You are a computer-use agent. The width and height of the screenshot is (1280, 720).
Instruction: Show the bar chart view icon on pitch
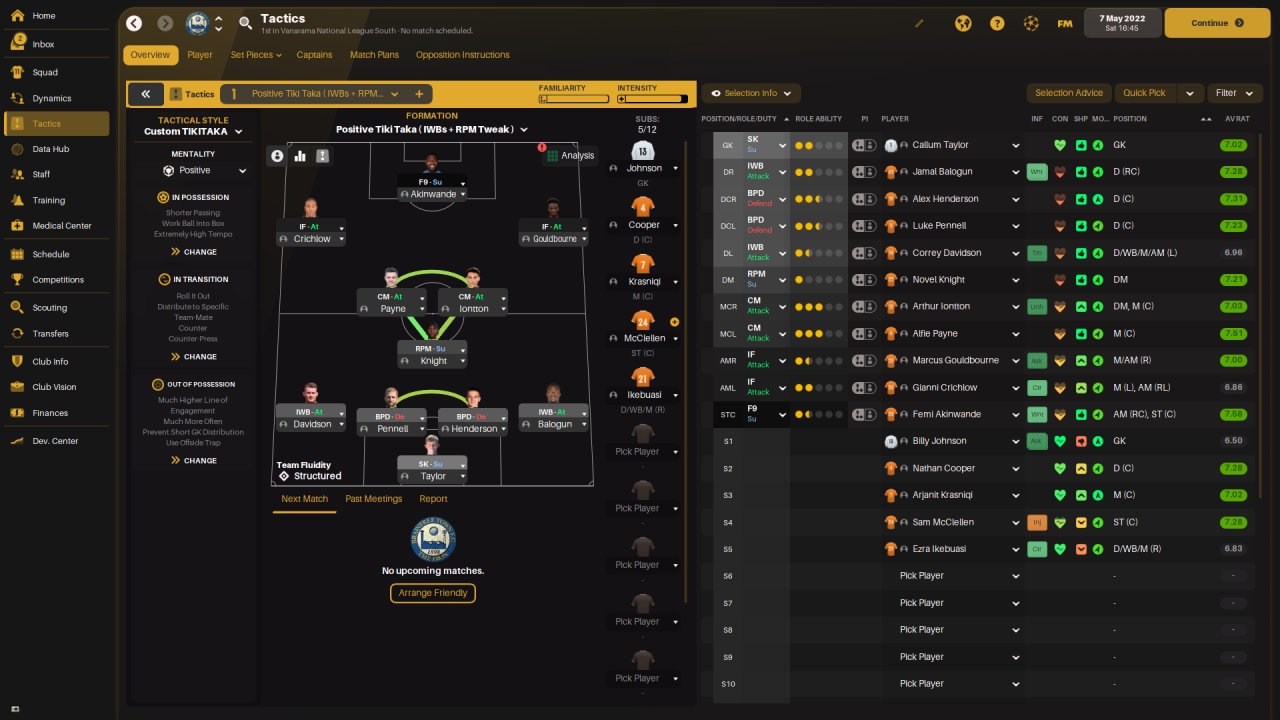click(x=300, y=156)
